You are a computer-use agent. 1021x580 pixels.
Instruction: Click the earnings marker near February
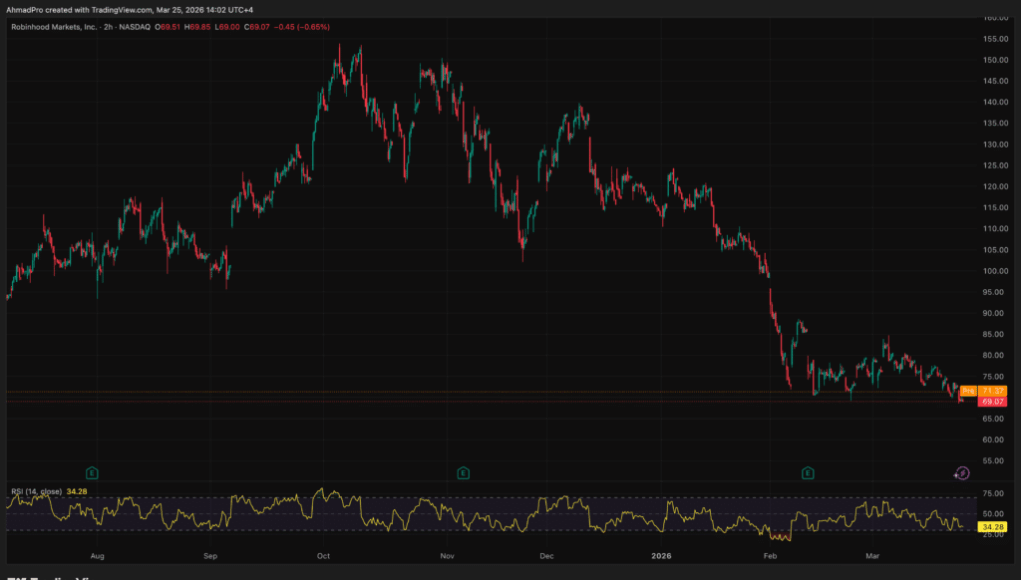pos(806,471)
